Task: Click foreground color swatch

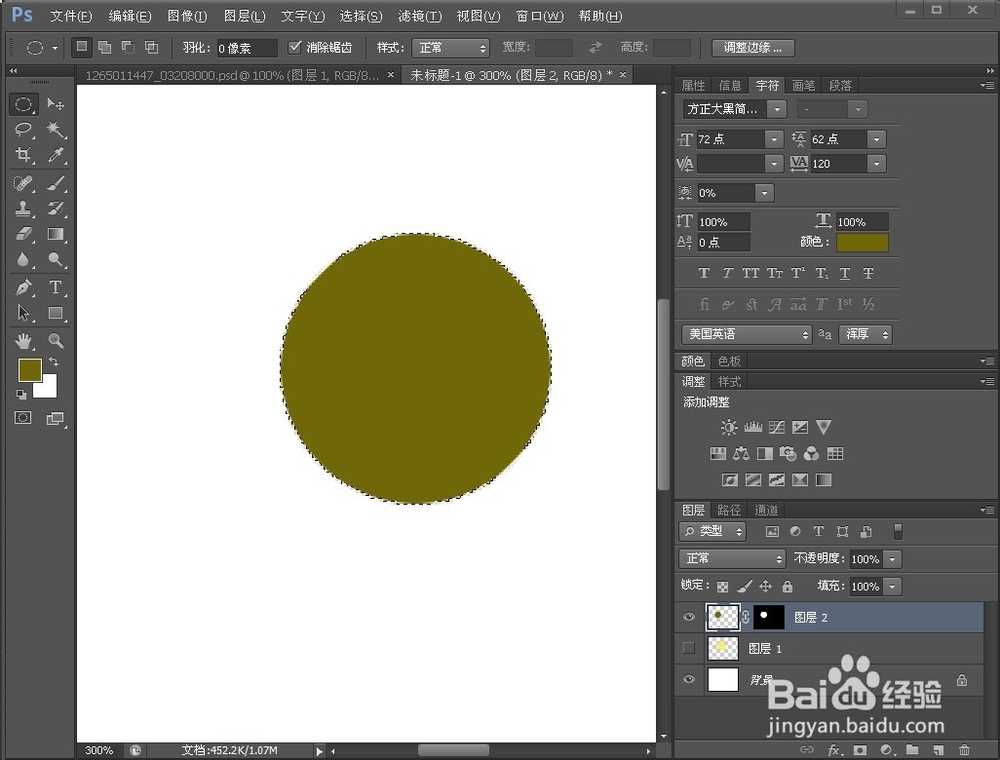Action: click(29, 369)
